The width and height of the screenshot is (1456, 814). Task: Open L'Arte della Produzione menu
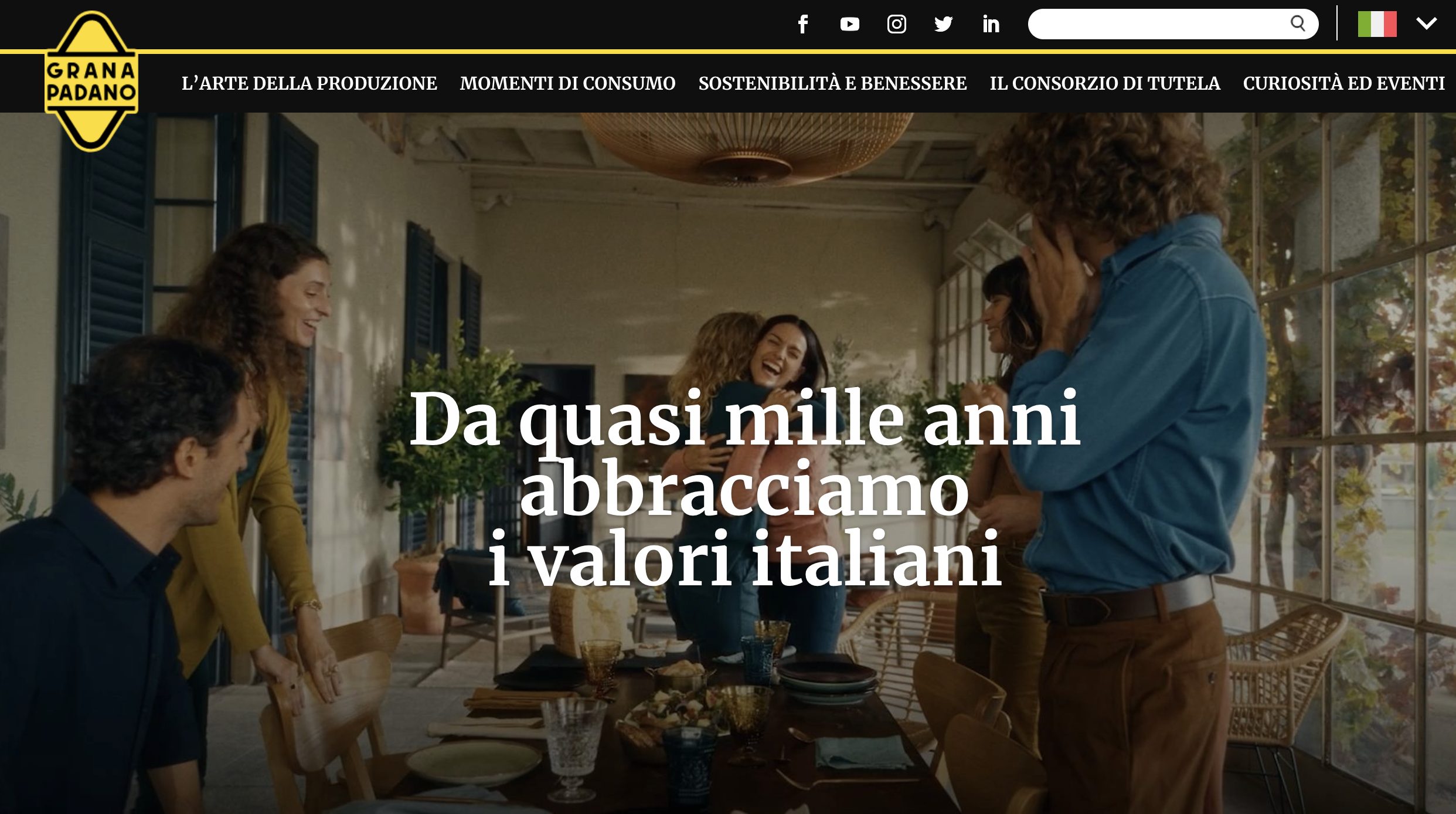tap(309, 83)
